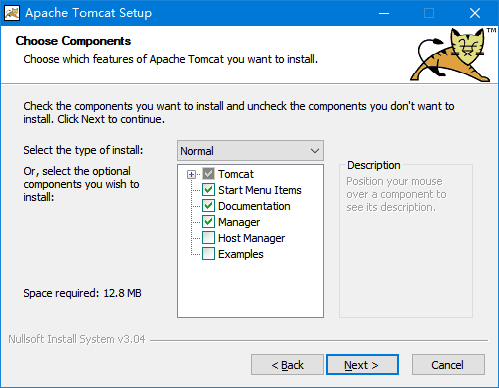The height and width of the screenshot is (388, 499).
Task: Close the Apache Tomcat Setup window
Action: point(475,13)
